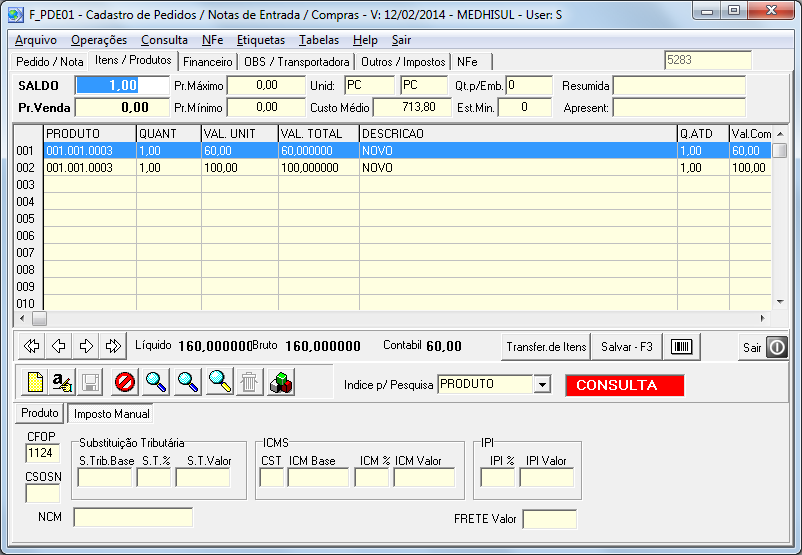Create a new item with yellow page icon
Image resolution: width=802 pixels, height=555 pixels.
tap(34, 382)
